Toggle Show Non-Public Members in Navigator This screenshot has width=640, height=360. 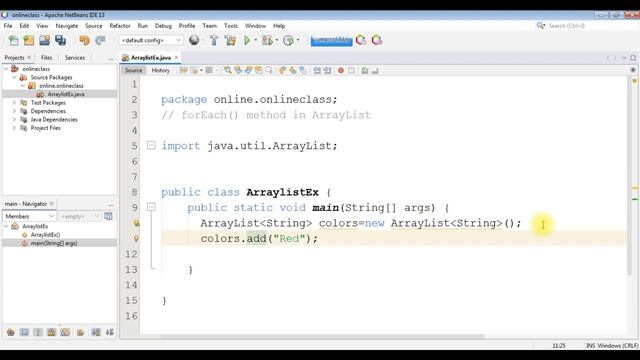51,332
